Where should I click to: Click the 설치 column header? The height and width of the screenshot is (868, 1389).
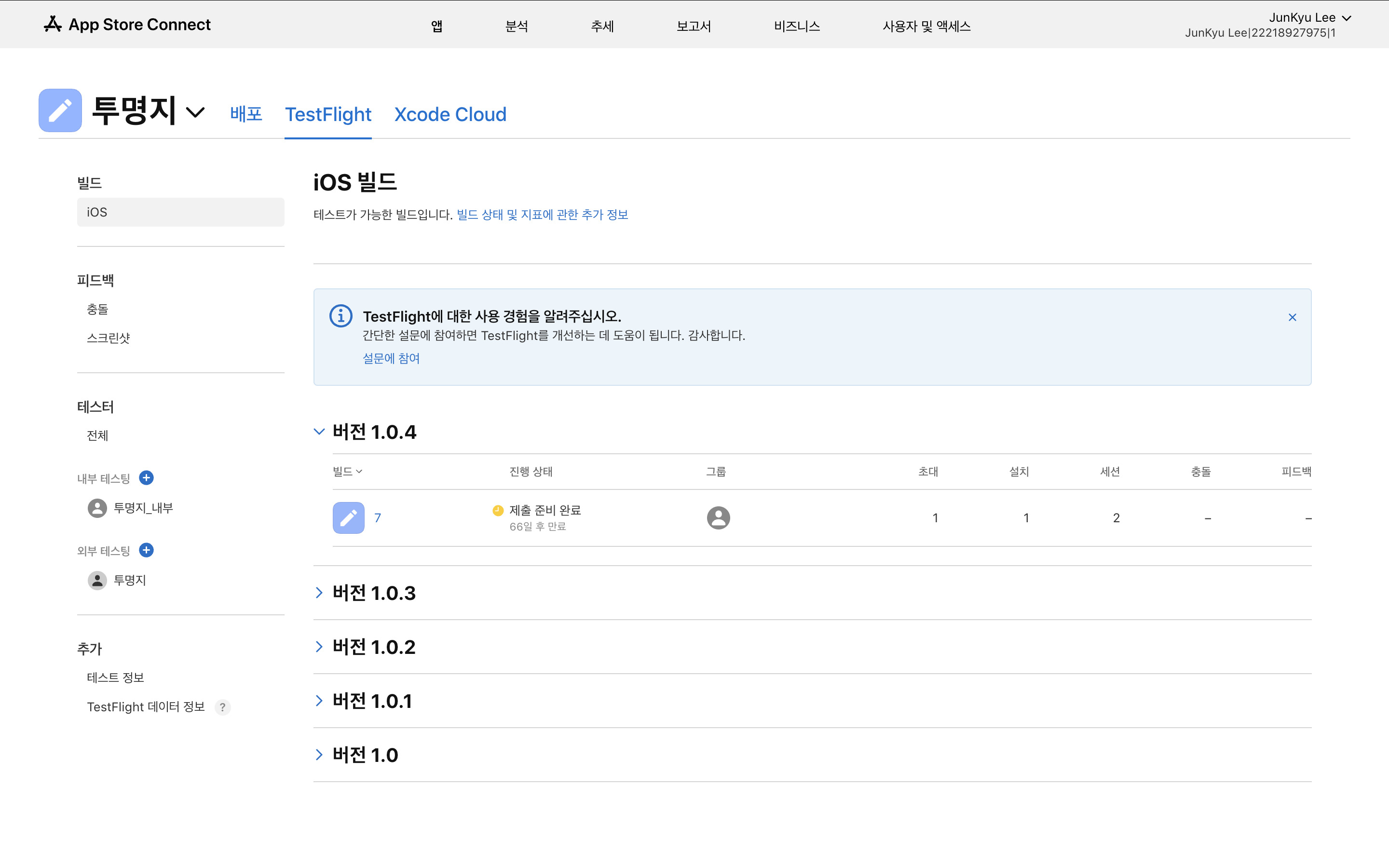click(1019, 471)
